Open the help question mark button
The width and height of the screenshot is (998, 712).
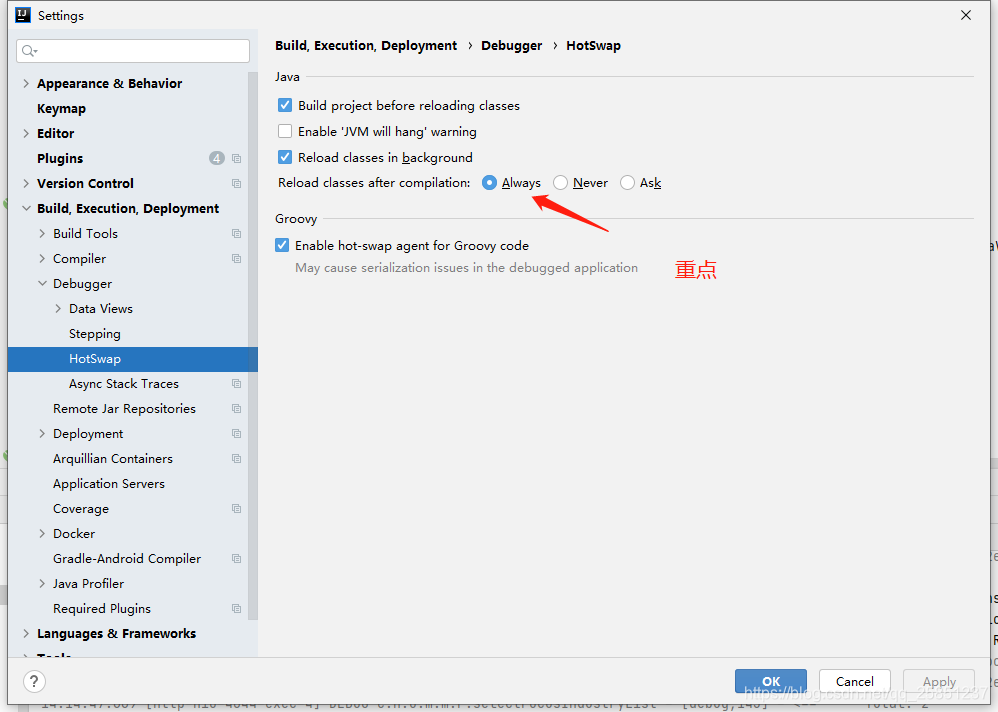(x=34, y=681)
